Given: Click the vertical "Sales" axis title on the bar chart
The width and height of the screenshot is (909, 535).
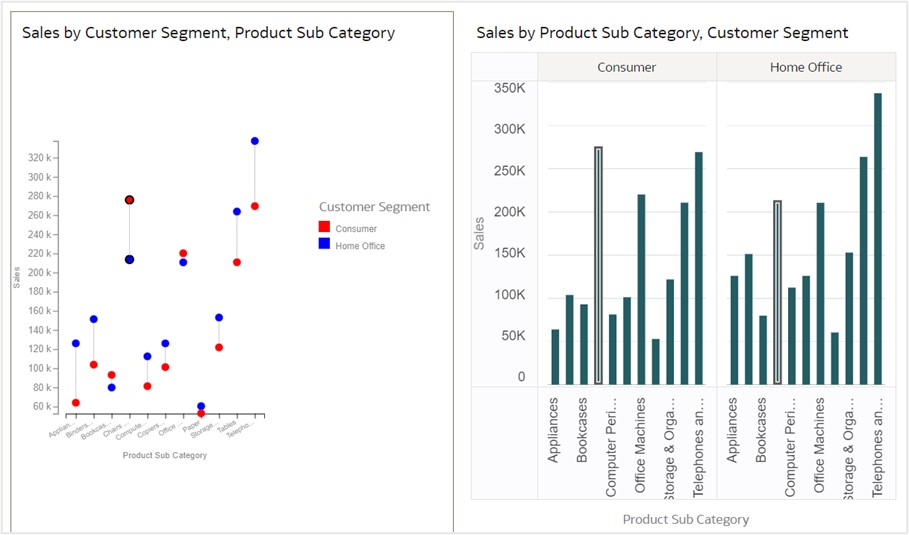Looking at the screenshot, I should pos(478,232).
